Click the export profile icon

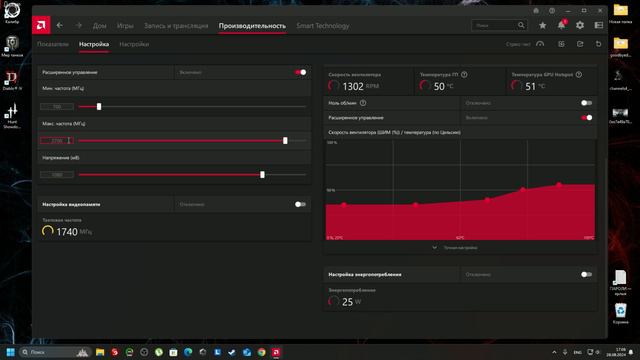(580, 44)
